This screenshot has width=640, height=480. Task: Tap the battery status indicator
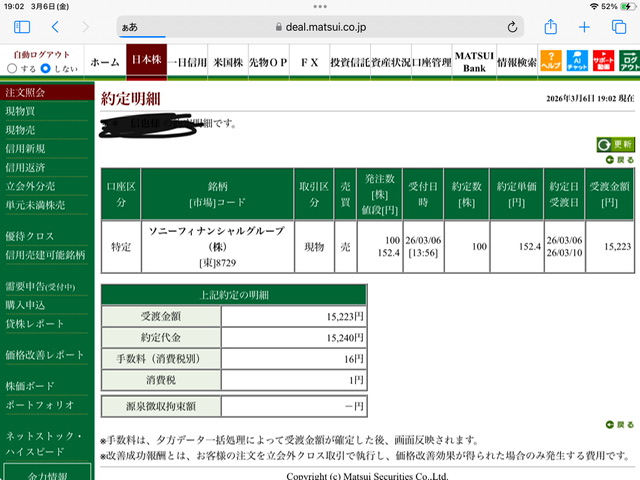coord(628,6)
